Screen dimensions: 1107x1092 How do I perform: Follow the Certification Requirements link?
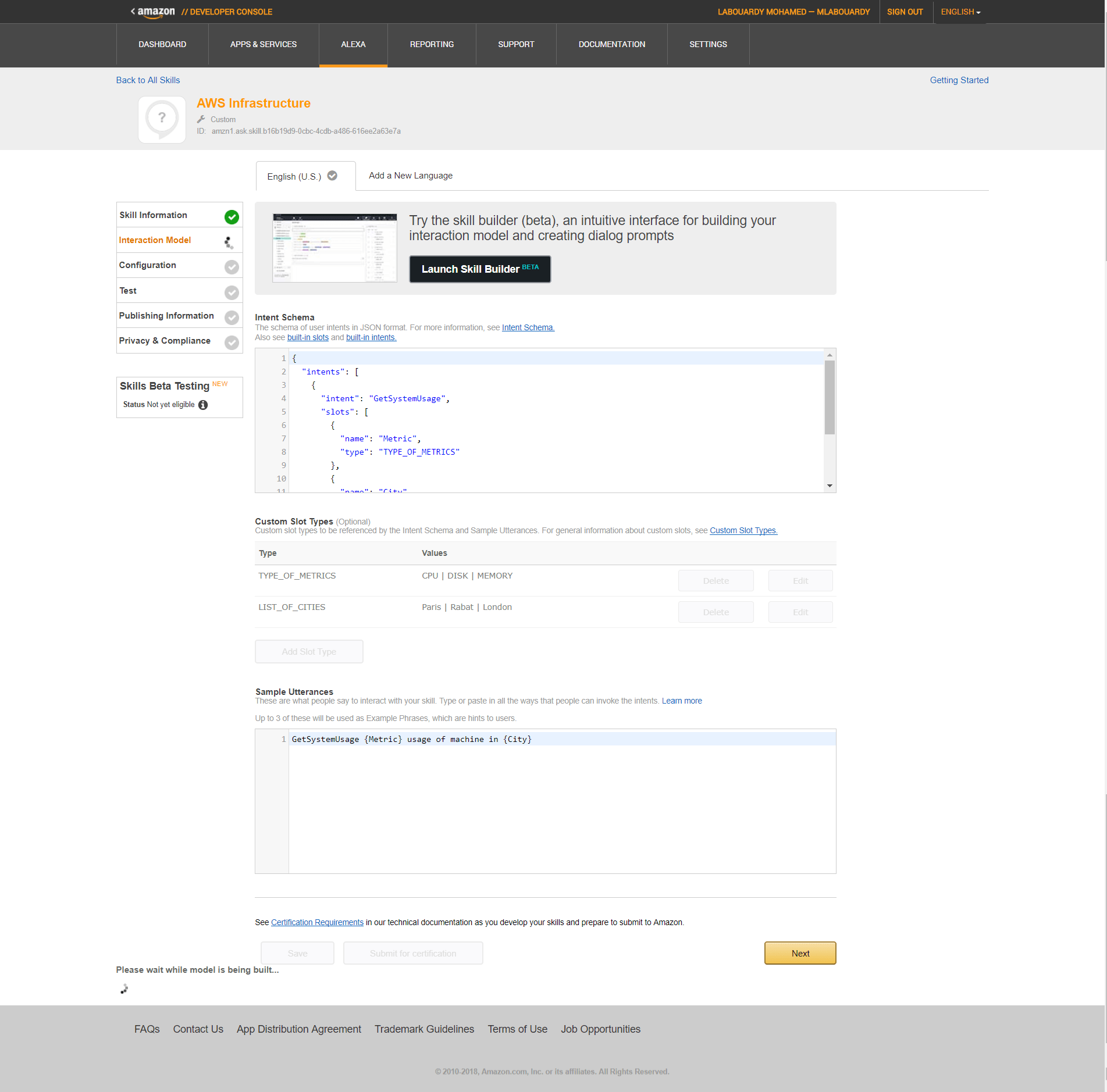(317, 922)
